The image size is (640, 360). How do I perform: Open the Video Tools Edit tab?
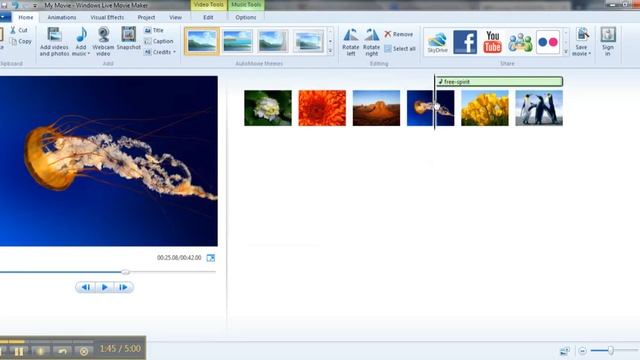[x=208, y=18]
